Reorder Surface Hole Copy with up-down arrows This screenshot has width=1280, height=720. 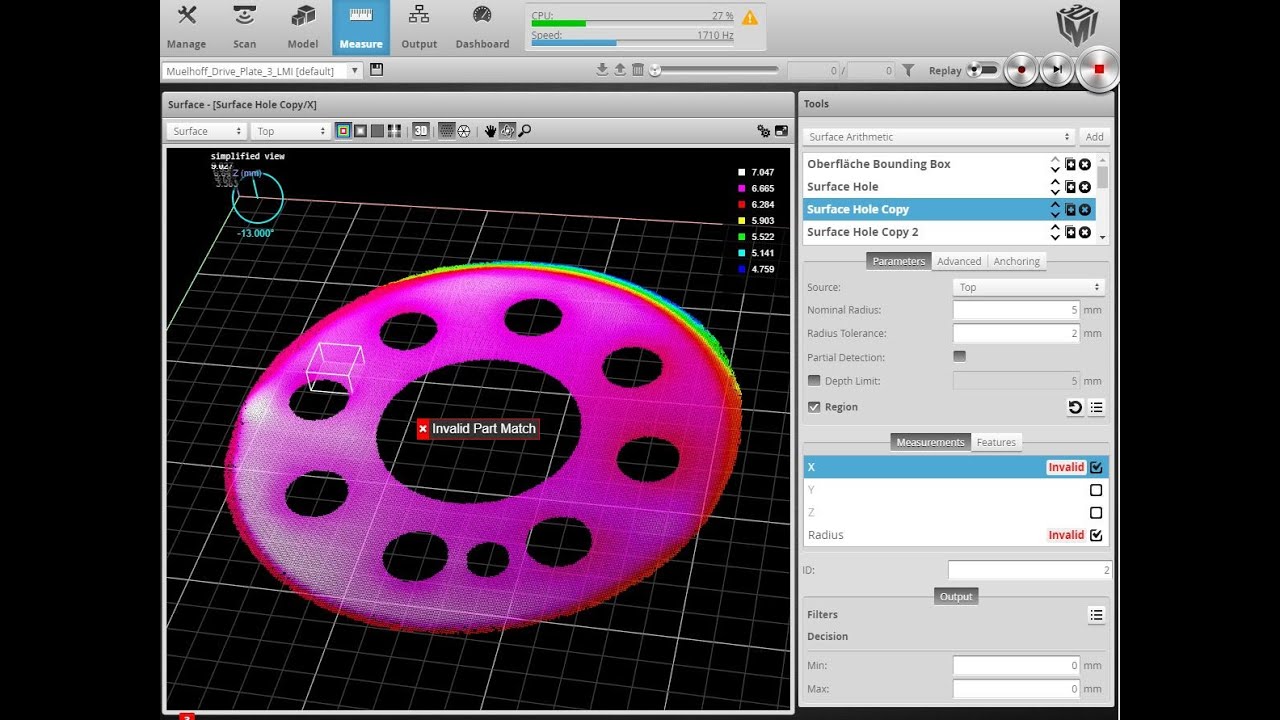(x=1055, y=210)
